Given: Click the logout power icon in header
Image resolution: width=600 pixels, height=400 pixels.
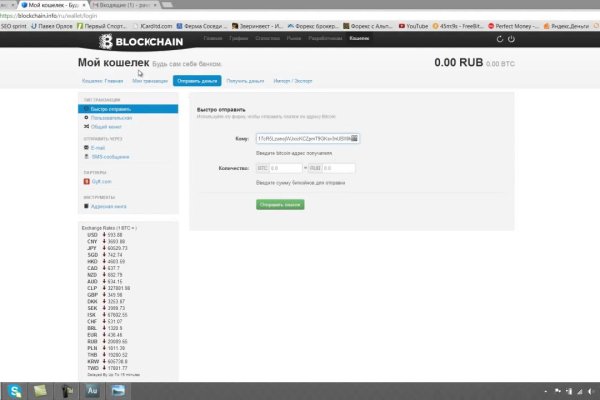Looking at the screenshot, I should click(x=512, y=39).
